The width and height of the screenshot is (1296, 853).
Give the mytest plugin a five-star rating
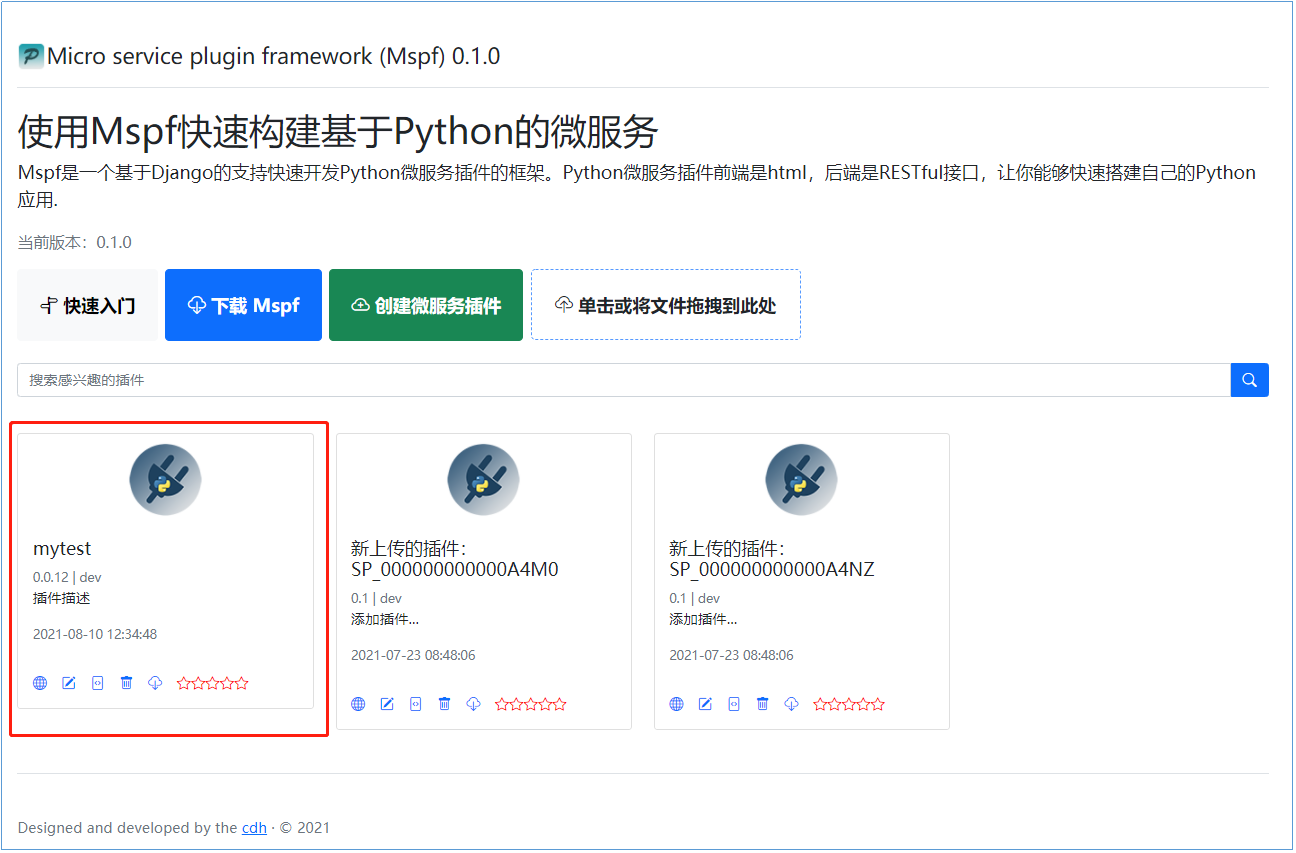[243, 683]
